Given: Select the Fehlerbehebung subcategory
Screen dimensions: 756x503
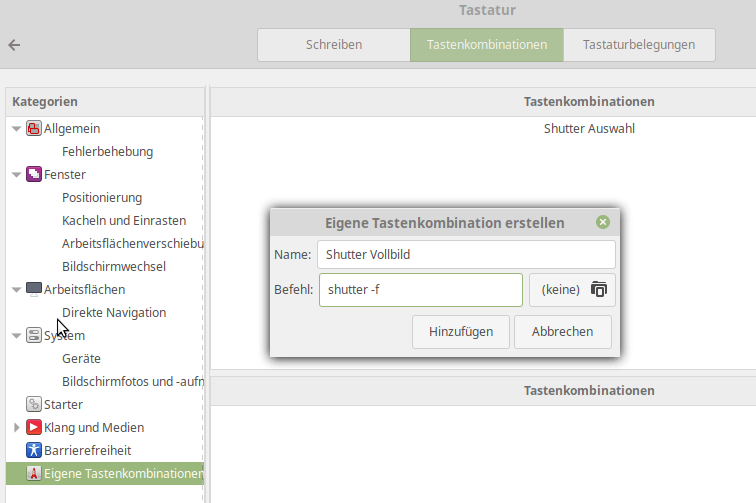Looking at the screenshot, I should point(108,151).
